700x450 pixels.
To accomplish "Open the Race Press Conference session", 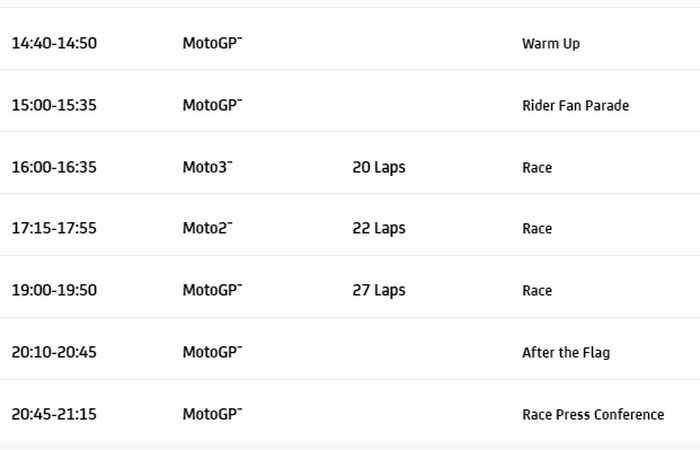I will [592, 415].
